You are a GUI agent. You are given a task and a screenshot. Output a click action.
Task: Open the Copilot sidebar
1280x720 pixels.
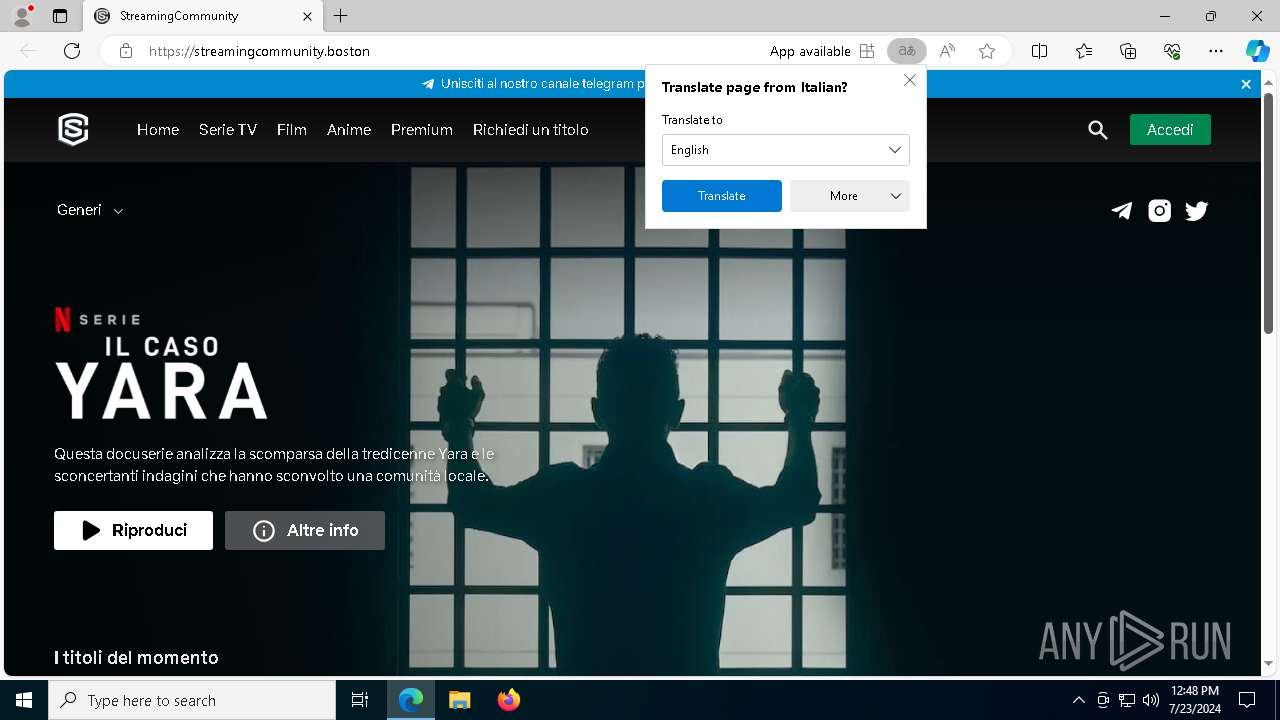1257,51
